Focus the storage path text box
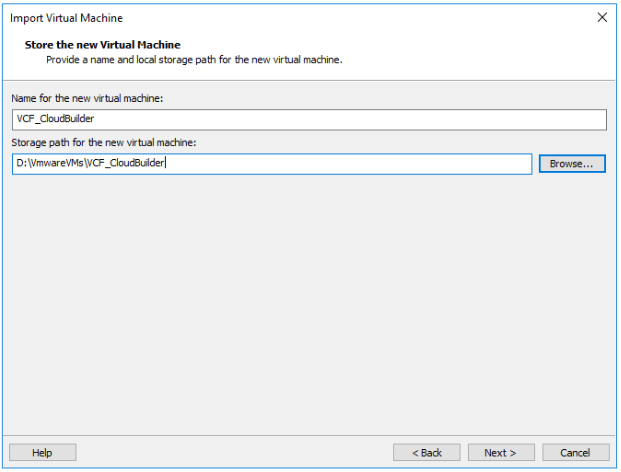The image size is (621, 472). [x=350, y=164]
